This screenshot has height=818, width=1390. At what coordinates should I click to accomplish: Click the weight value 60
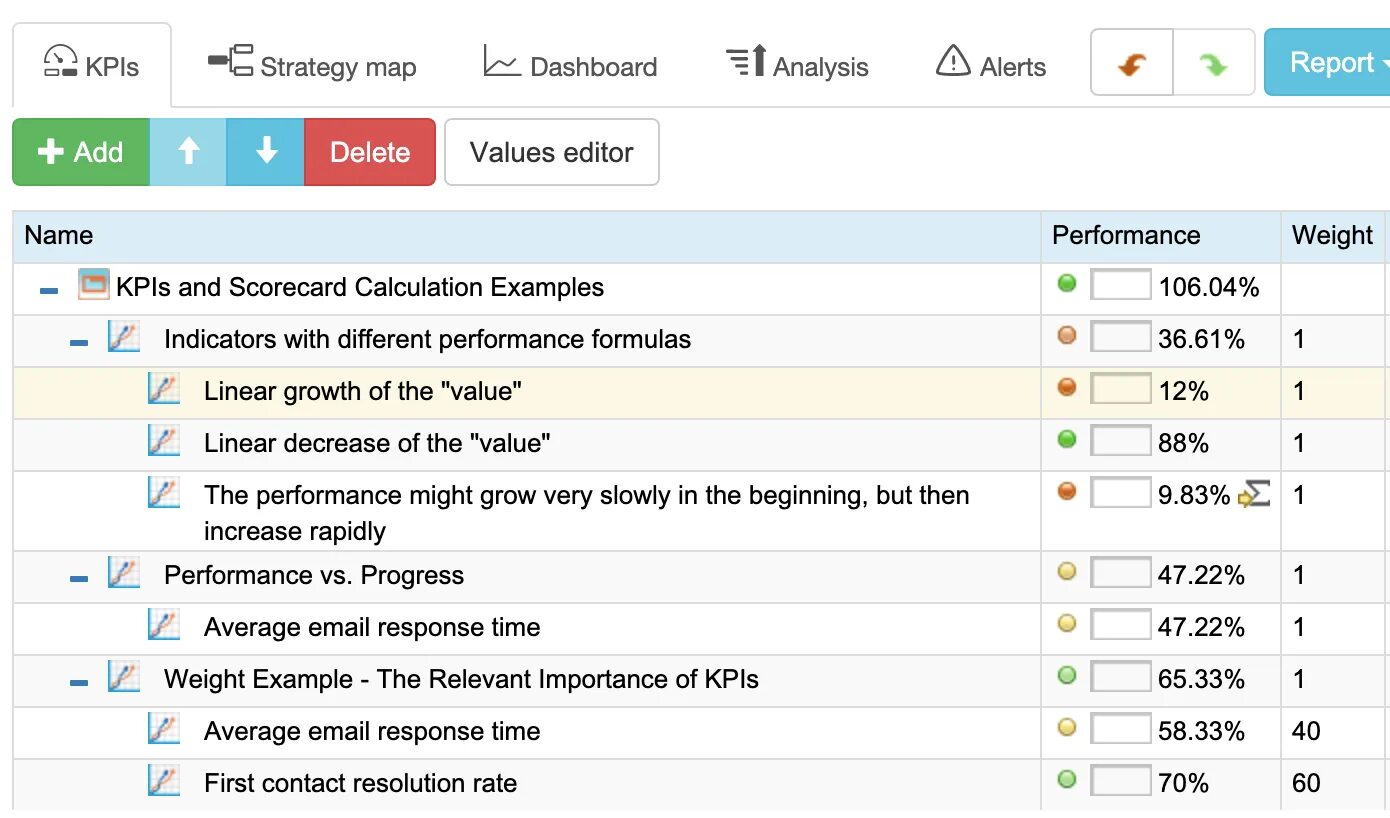coord(1306,784)
